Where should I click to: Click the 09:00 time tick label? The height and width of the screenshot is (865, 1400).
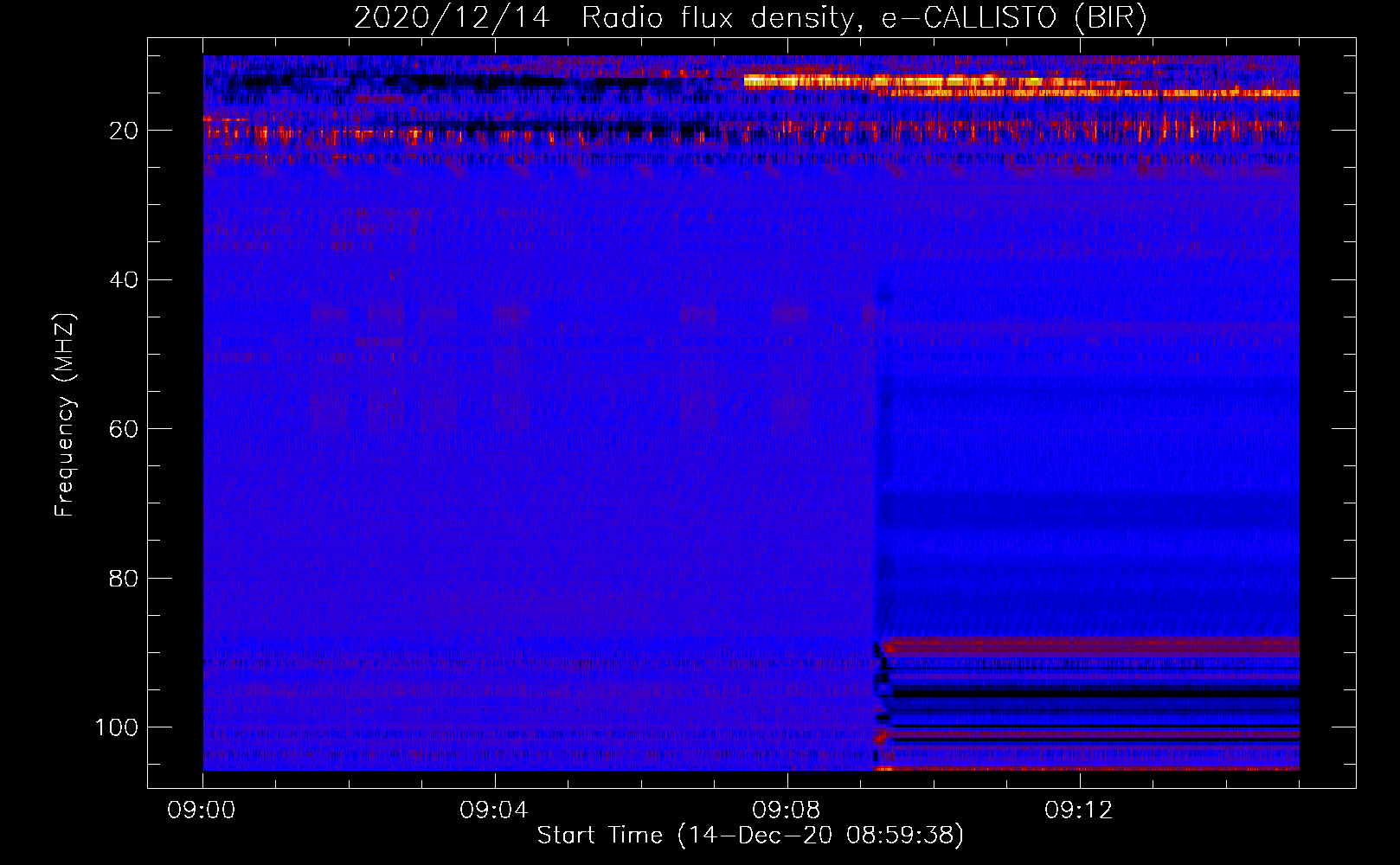[202, 811]
